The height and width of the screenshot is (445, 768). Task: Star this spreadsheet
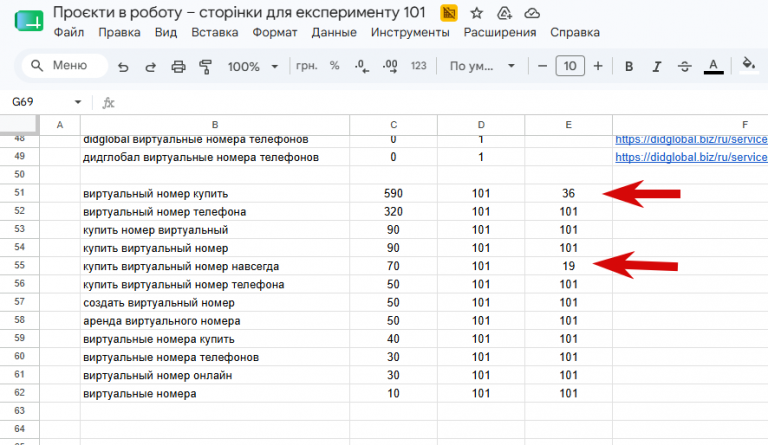click(476, 13)
